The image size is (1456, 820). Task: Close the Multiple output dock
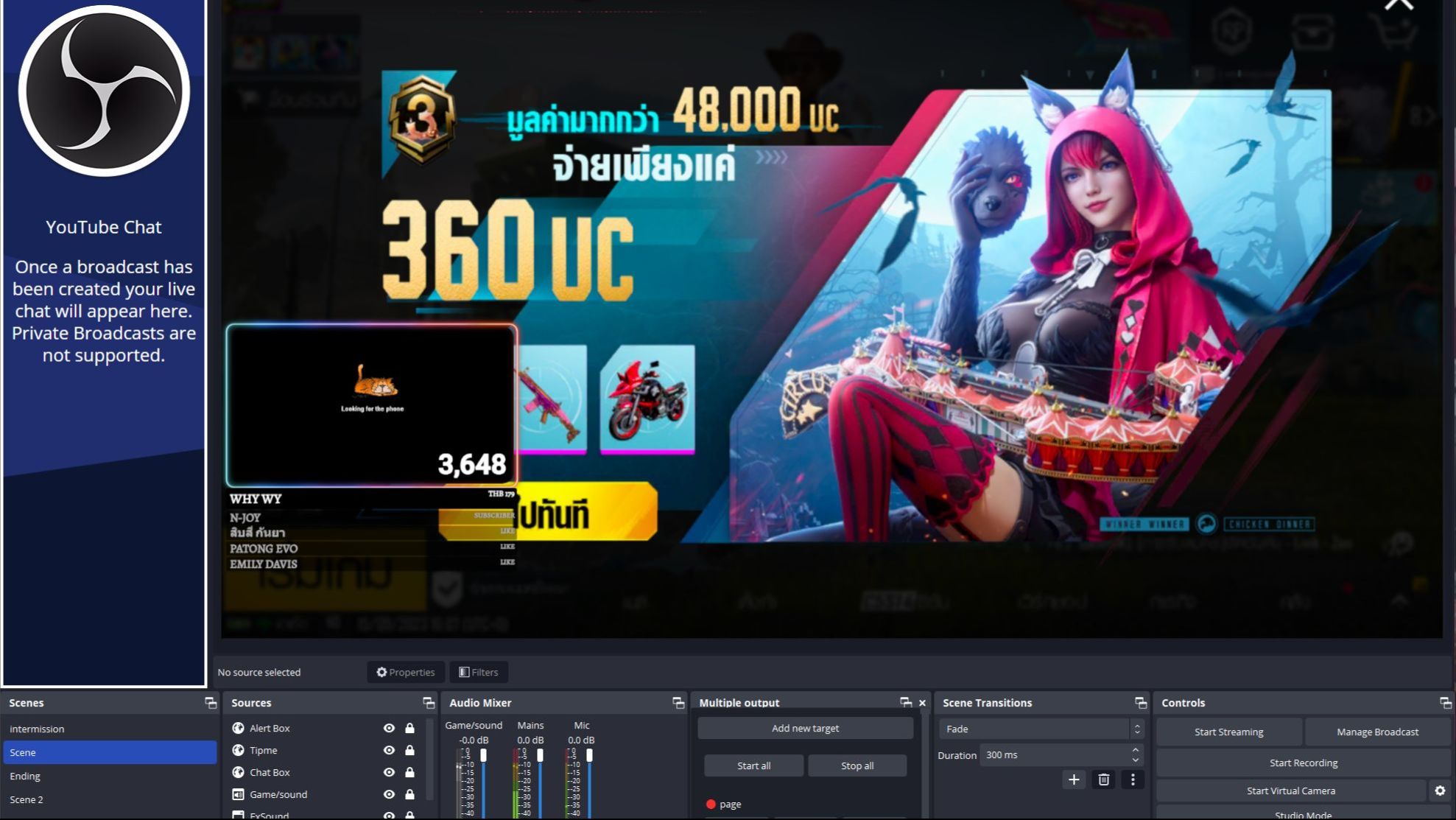pos(922,703)
